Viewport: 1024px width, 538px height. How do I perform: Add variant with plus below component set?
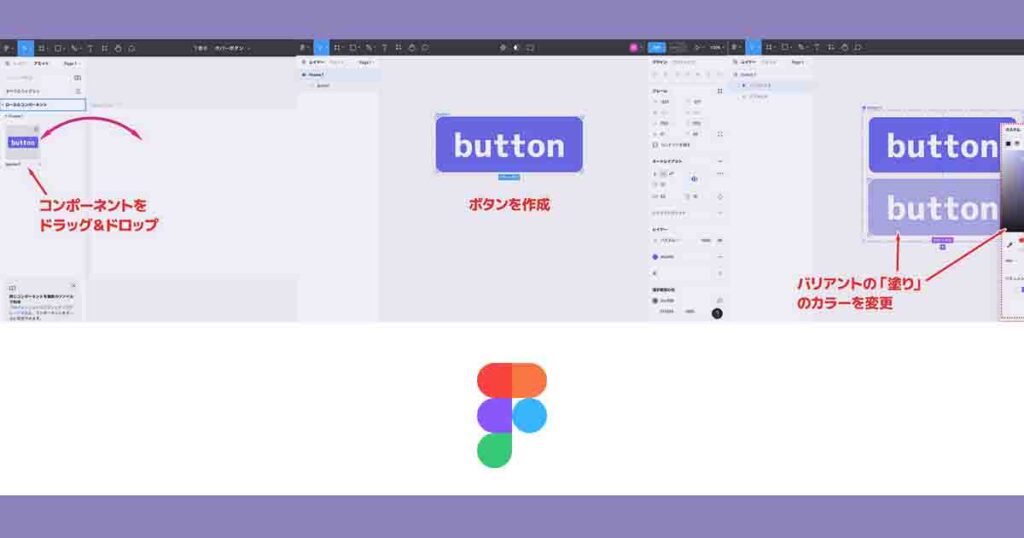[x=942, y=247]
